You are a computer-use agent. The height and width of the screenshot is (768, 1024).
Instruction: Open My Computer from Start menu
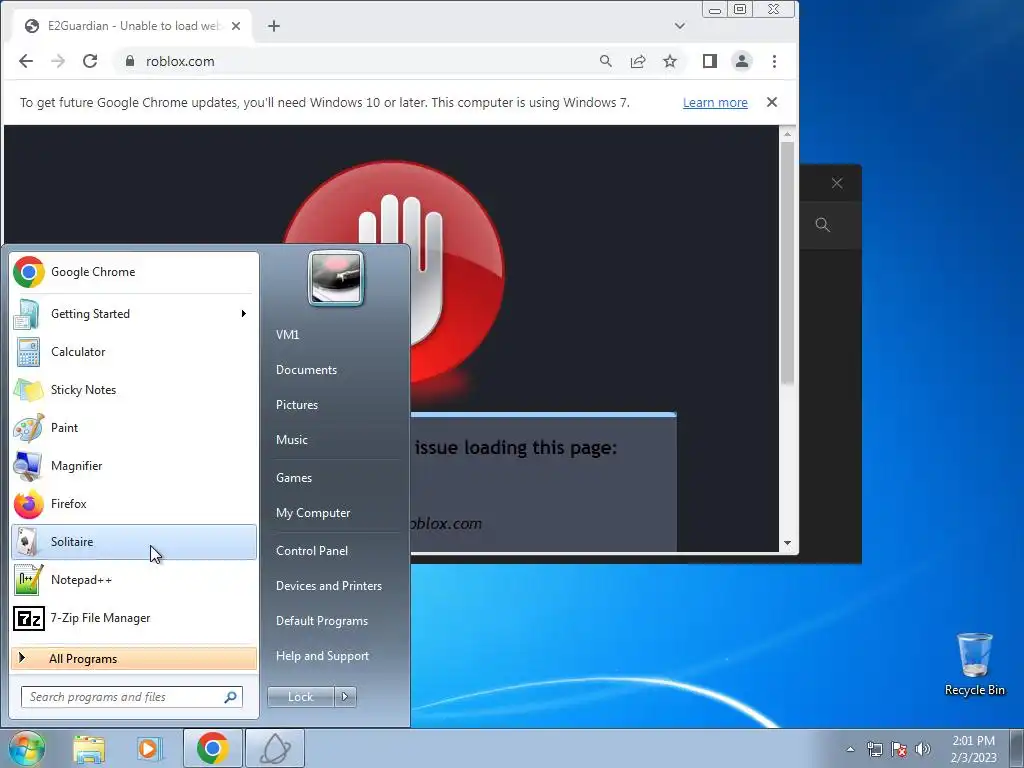[x=313, y=513]
